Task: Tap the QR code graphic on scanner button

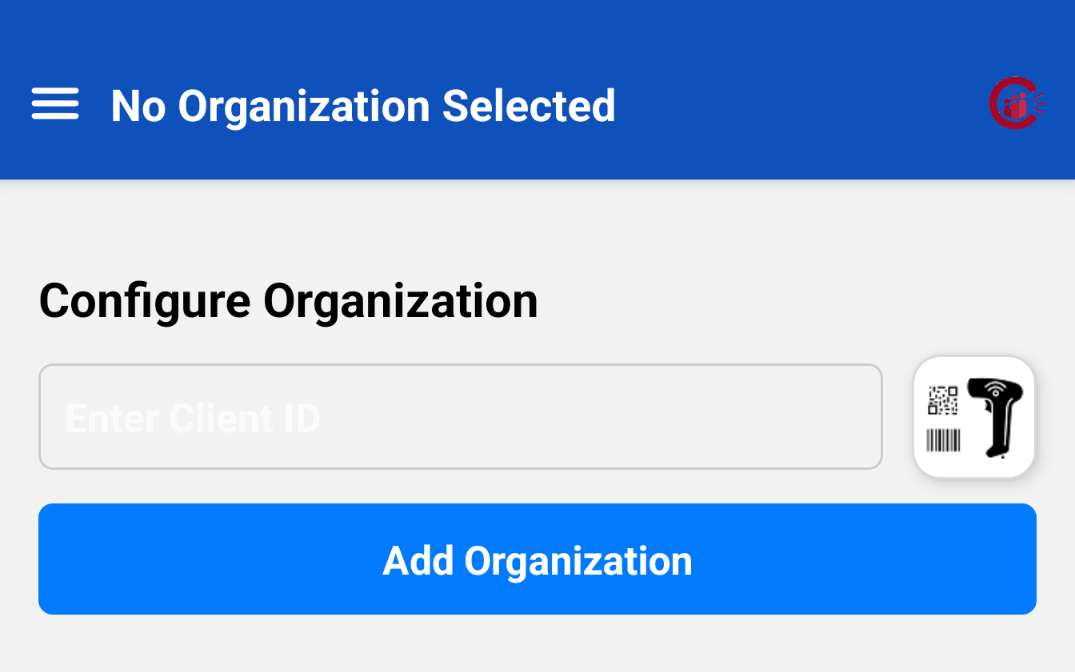Action: (943, 400)
